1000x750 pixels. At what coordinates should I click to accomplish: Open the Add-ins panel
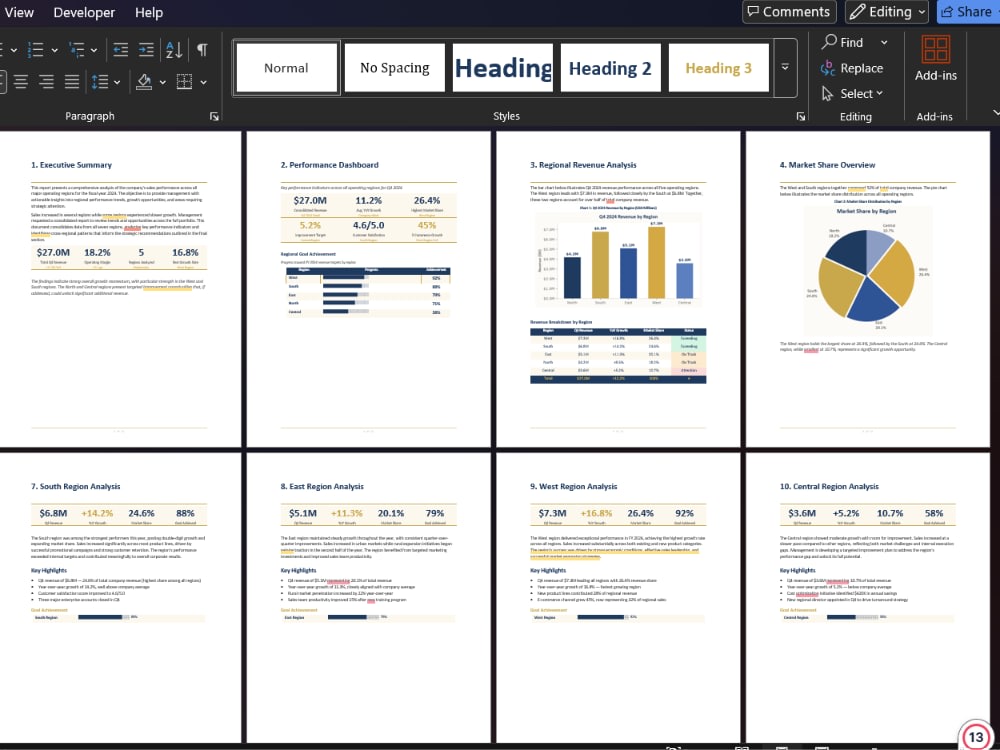click(x=936, y=59)
